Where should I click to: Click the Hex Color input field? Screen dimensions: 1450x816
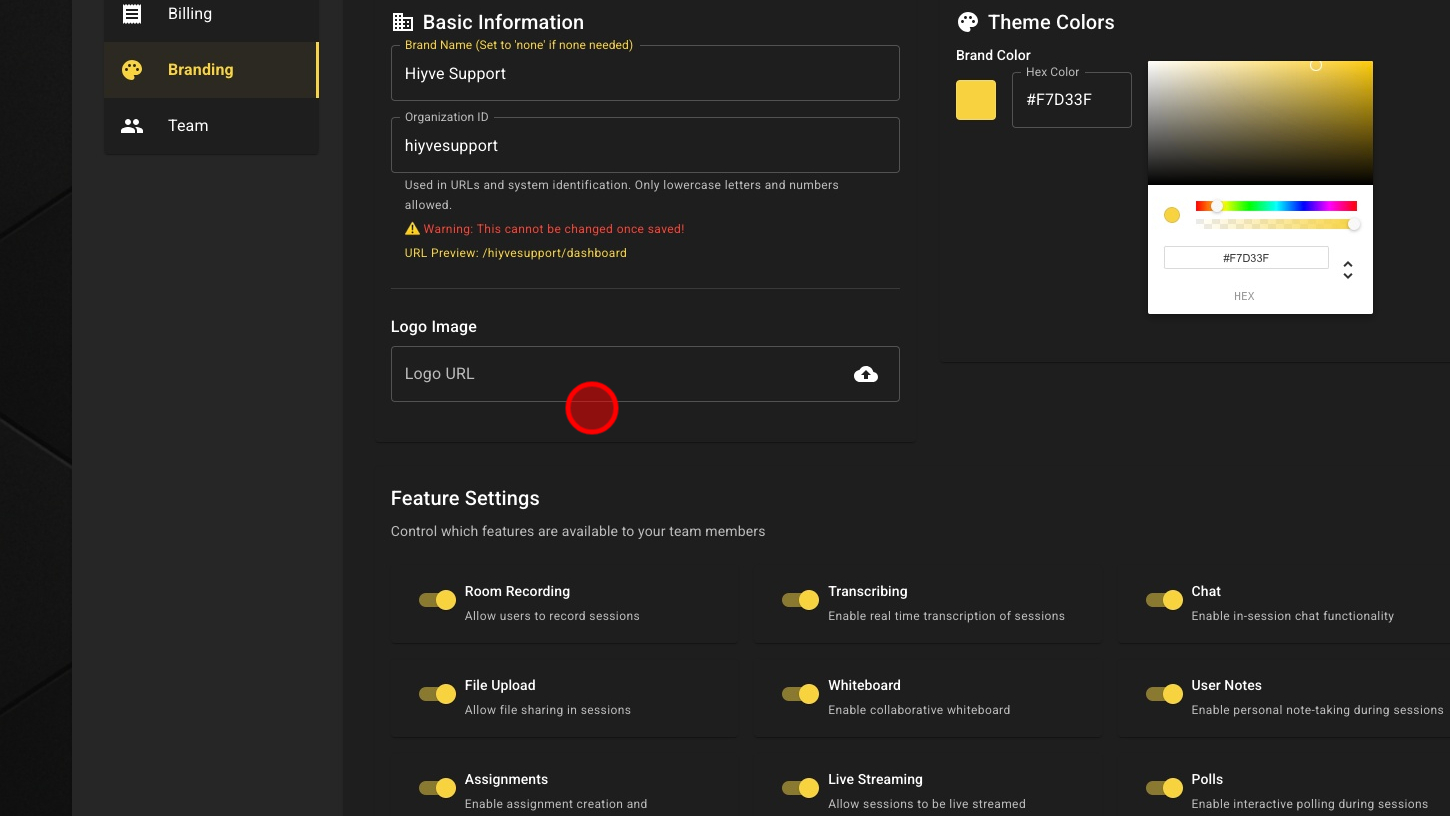tap(1071, 100)
